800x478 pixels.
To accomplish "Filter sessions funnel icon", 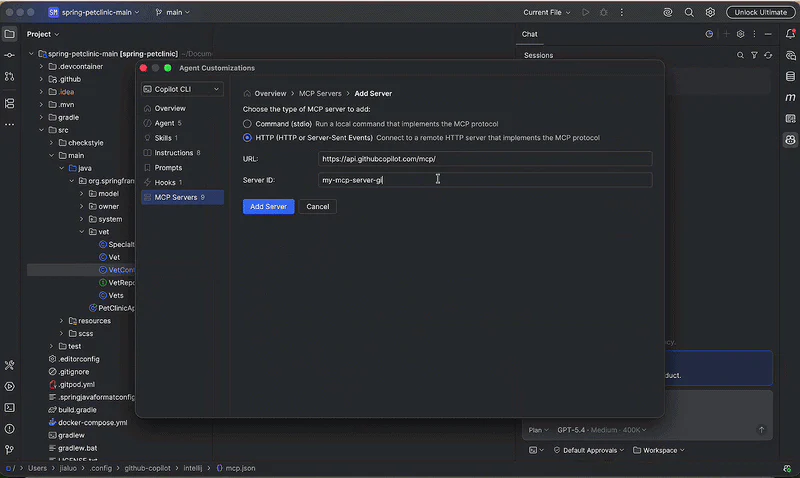I will (754, 55).
